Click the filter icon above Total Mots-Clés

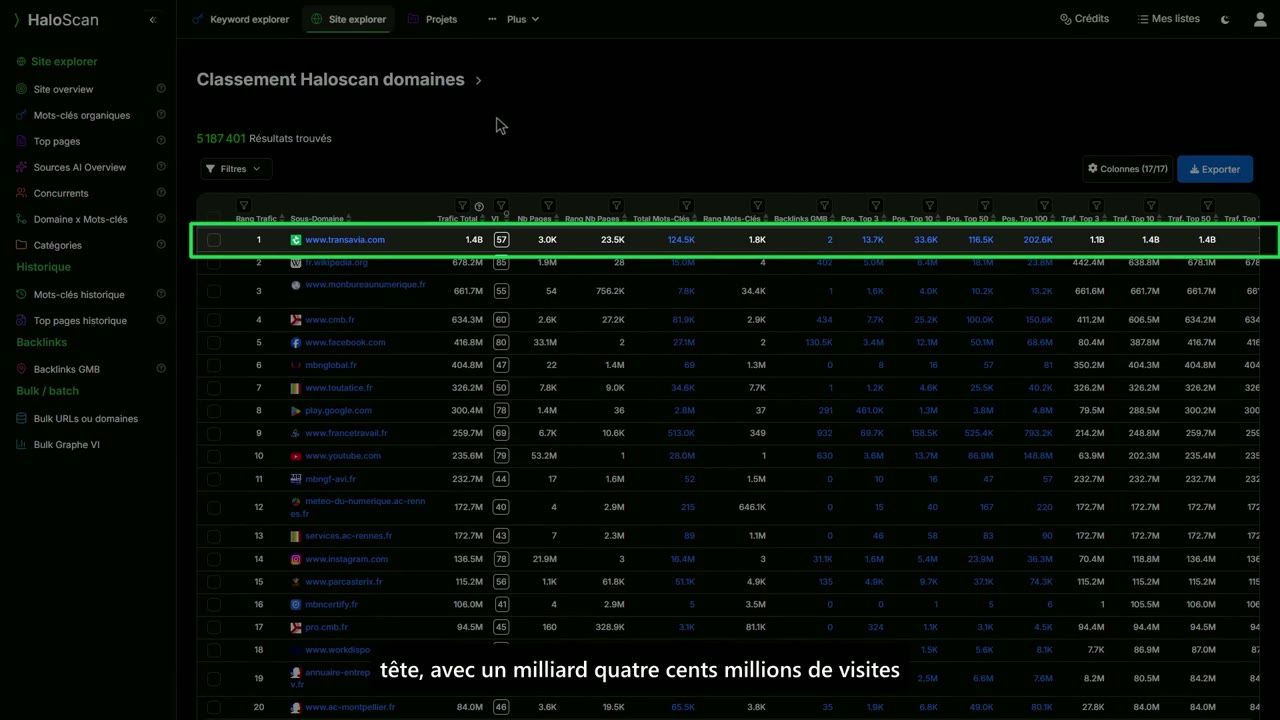coord(686,206)
